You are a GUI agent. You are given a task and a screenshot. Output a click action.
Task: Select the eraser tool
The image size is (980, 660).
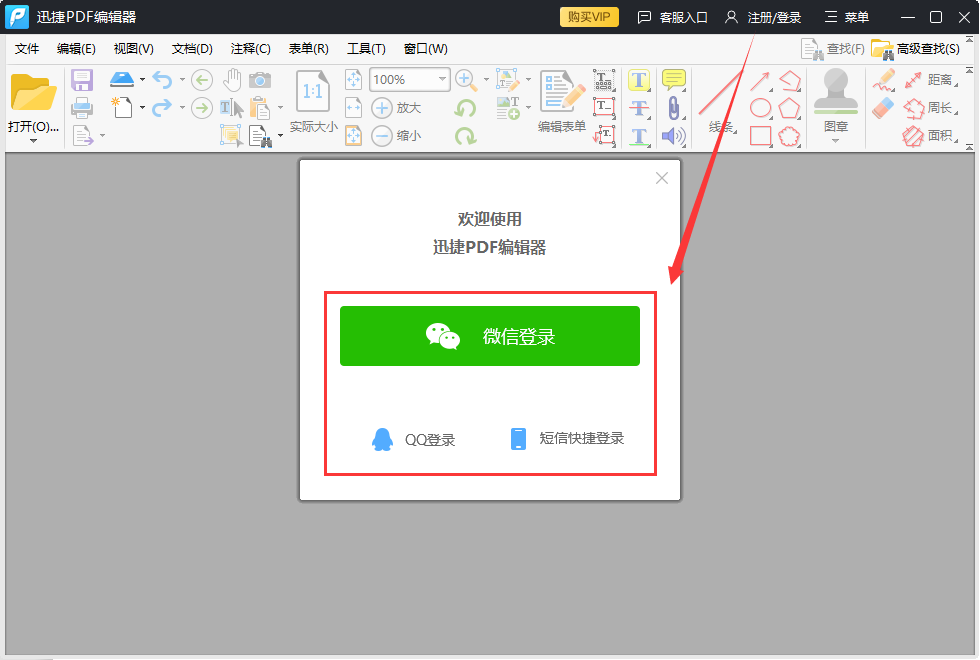883,108
